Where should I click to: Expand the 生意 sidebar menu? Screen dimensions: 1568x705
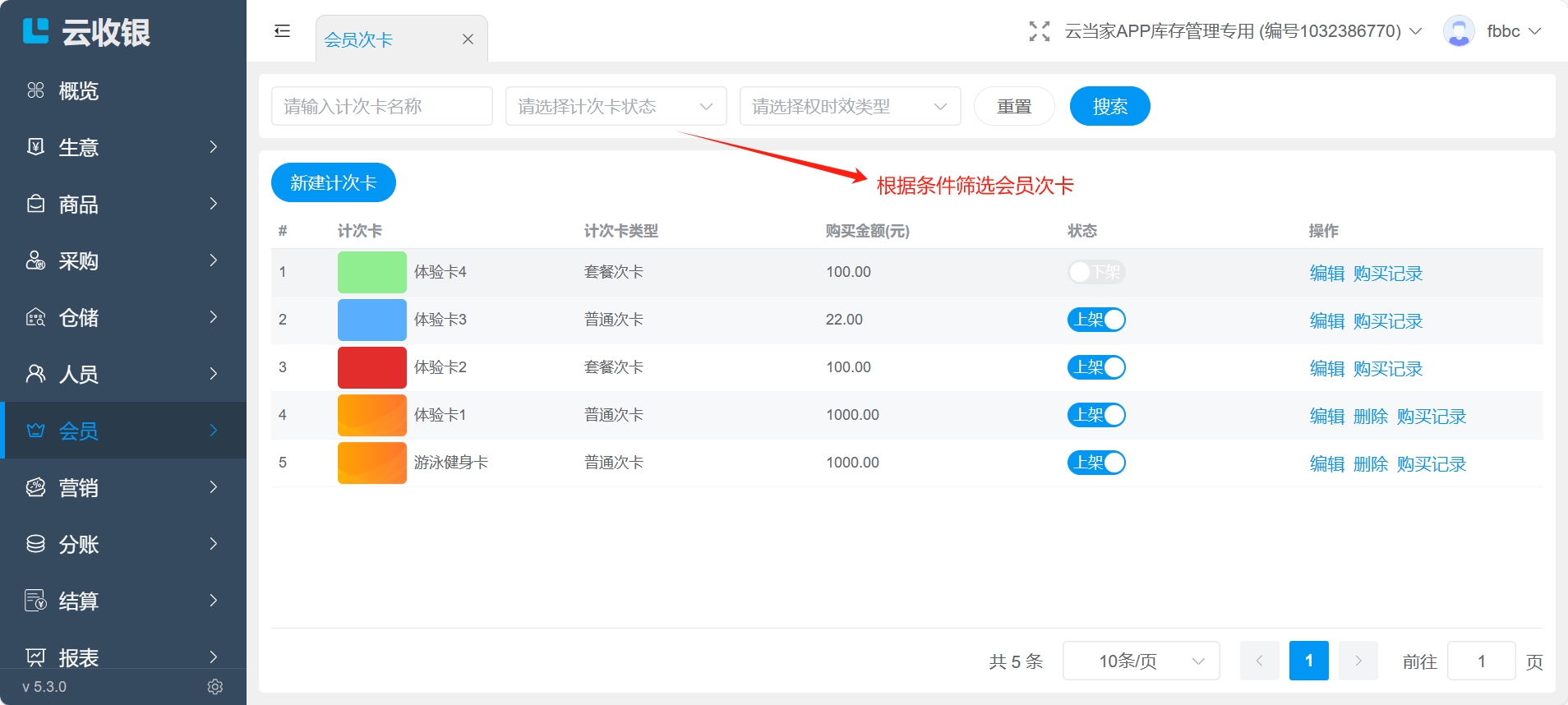pyautogui.click(x=123, y=147)
